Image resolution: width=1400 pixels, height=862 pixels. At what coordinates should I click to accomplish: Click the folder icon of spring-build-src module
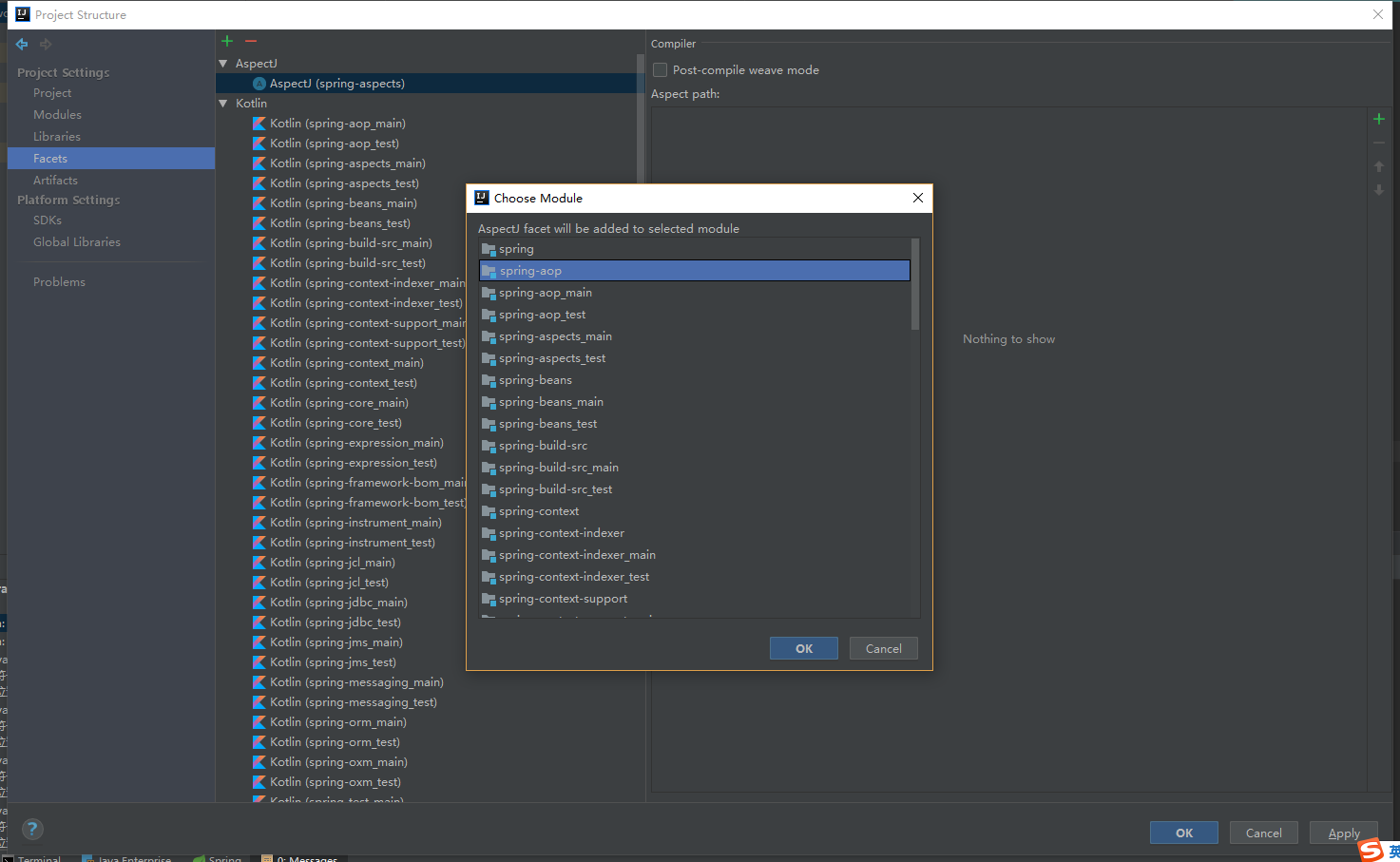pos(489,446)
